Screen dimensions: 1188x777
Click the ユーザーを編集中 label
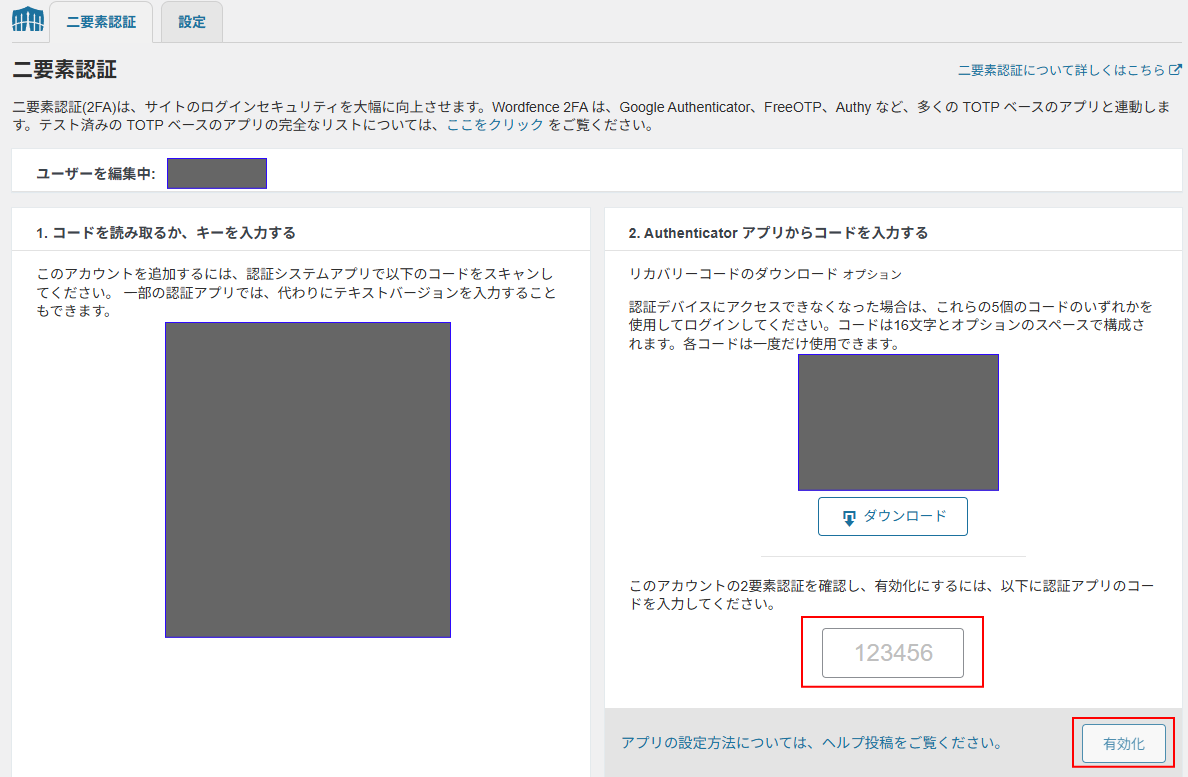96,174
